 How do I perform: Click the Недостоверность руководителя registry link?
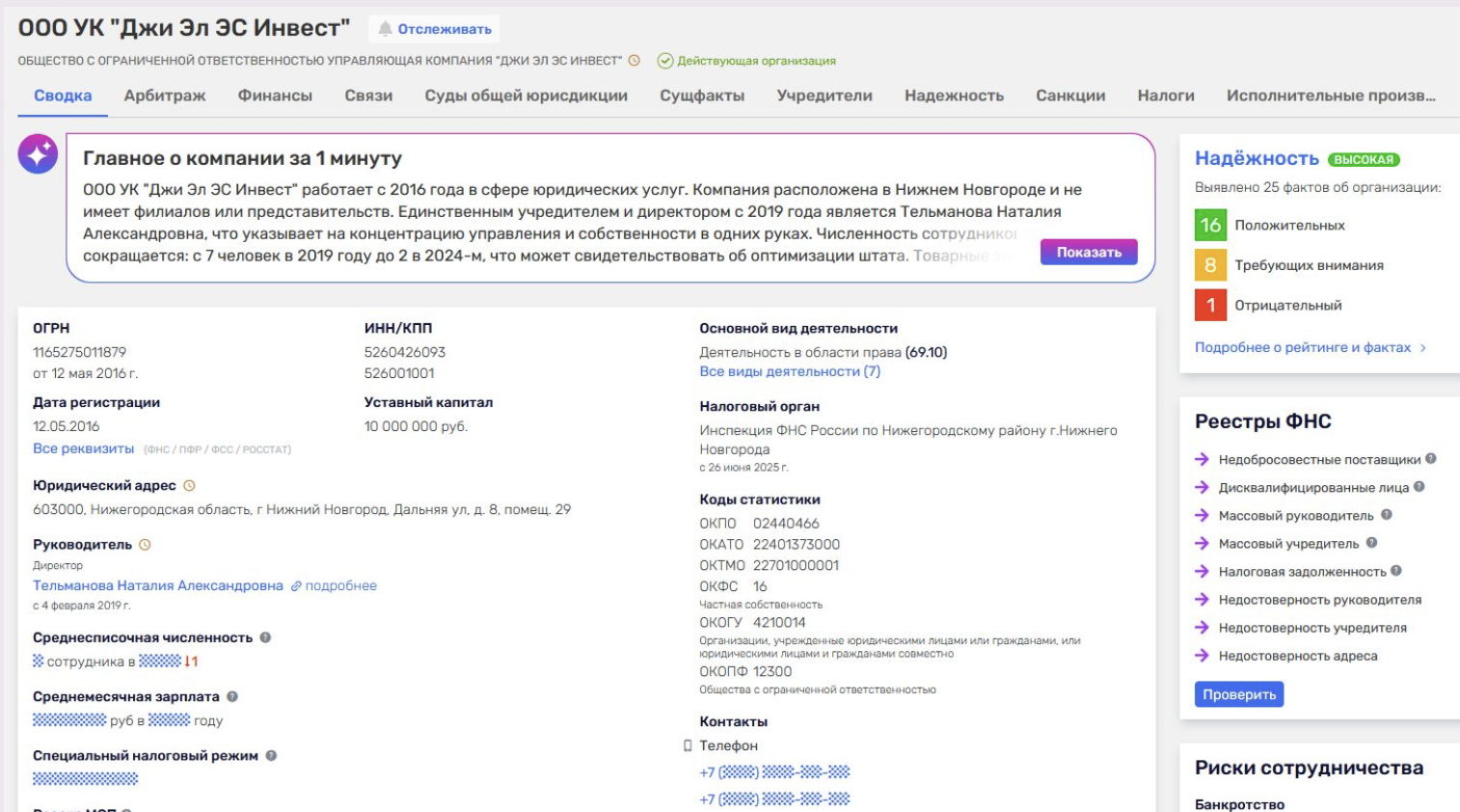point(1320,600)
